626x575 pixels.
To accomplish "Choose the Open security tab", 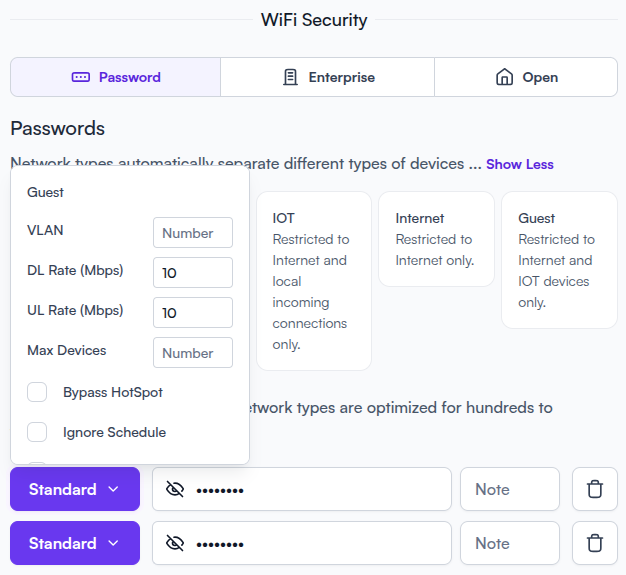I will pos(526,77).
